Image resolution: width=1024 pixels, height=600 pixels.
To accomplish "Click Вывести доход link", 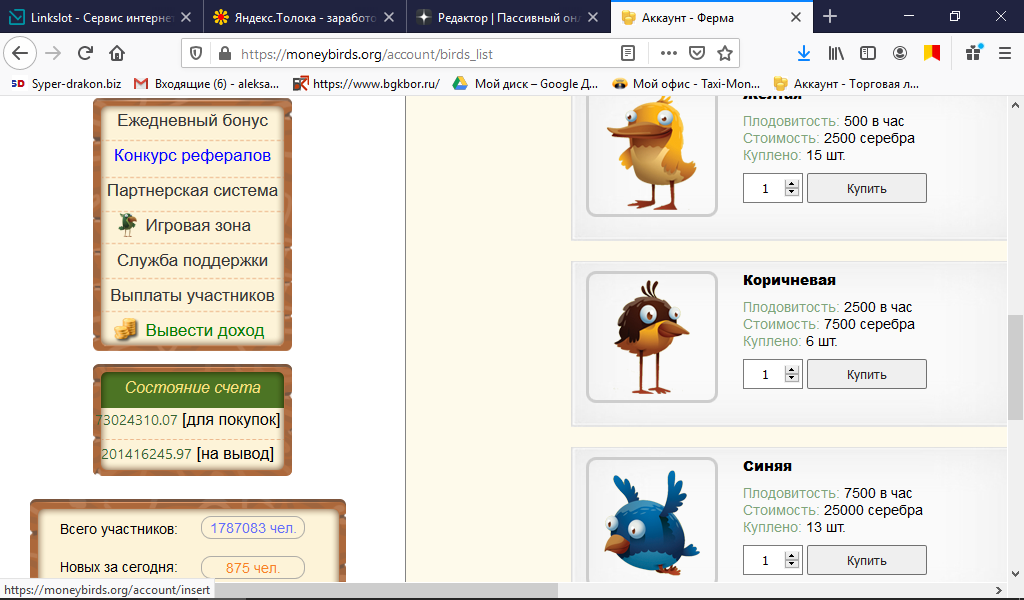I will pyautogui.click(x=205, y=330).
